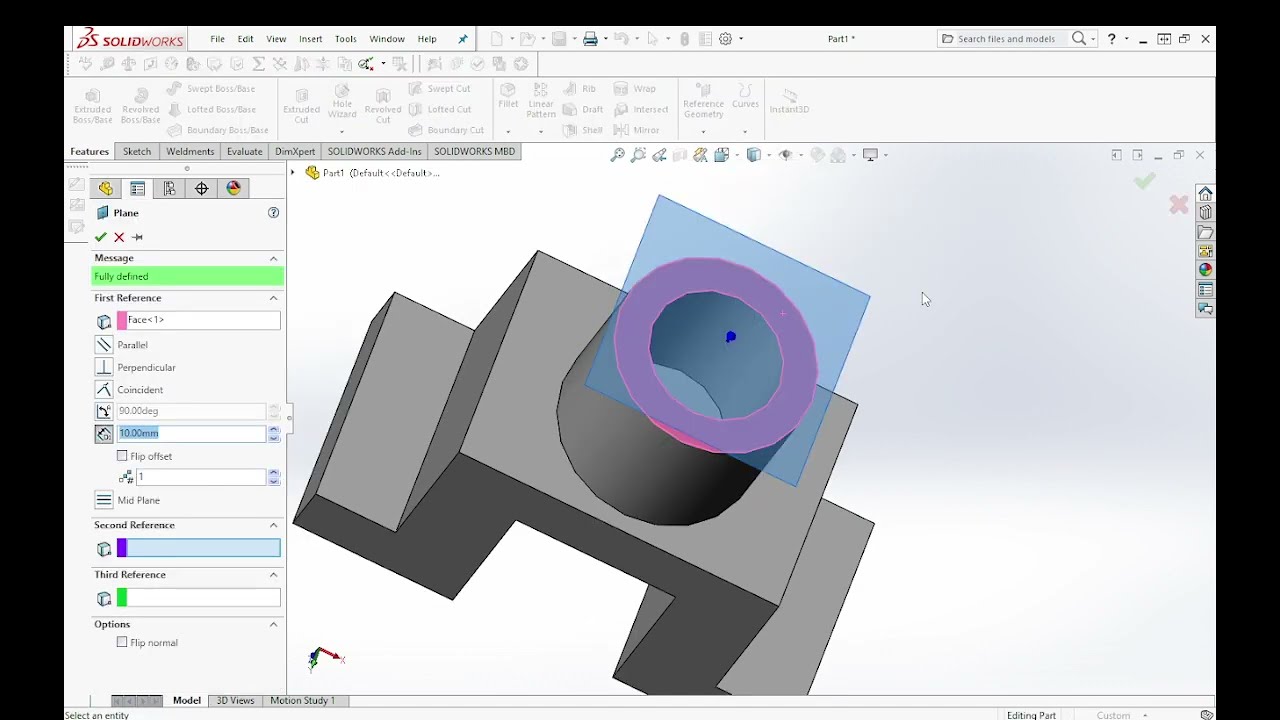Switch to the SOLIDWORKS Add-Ins tab
The width and height of the screenshot is (1280, 720).
pos(374,151)
